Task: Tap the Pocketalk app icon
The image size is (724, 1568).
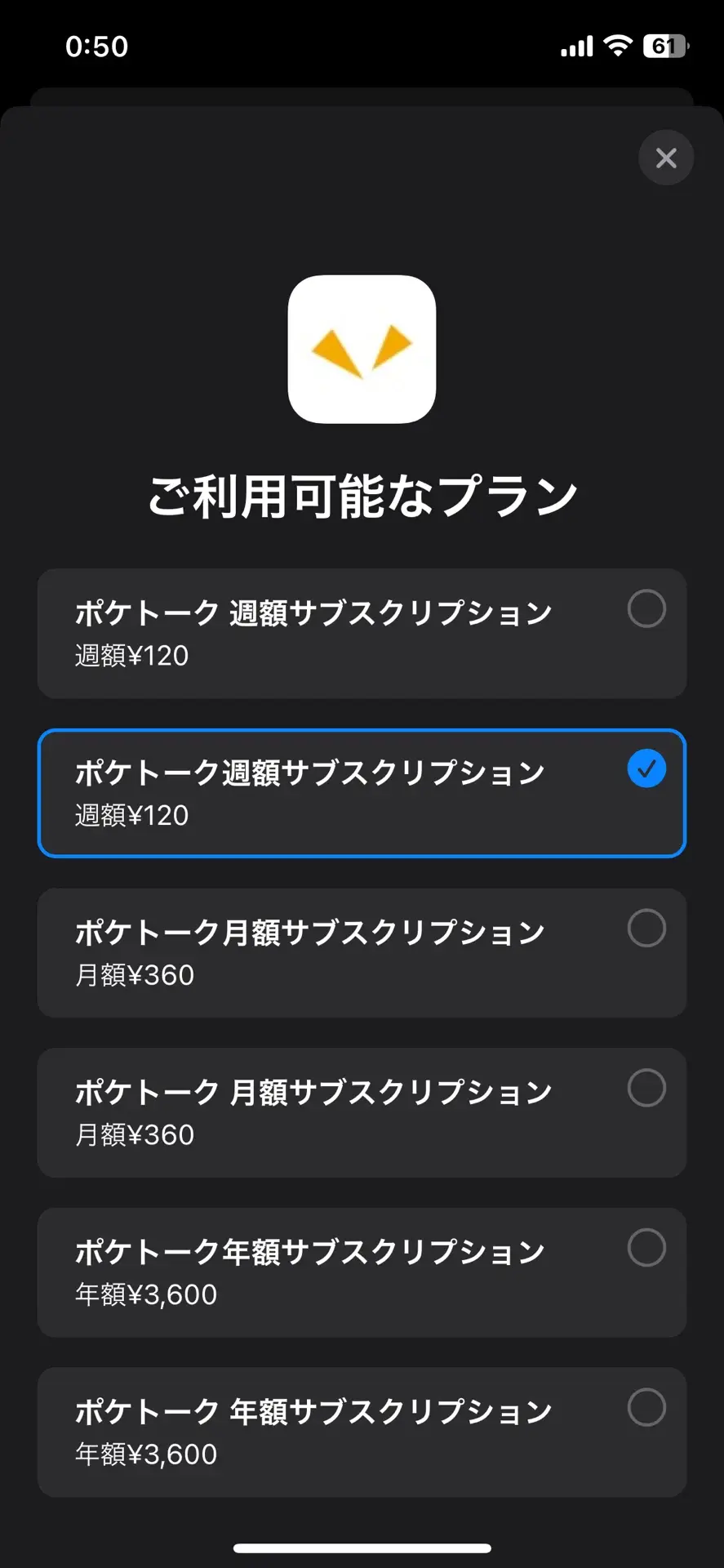Action: (362, 349)
